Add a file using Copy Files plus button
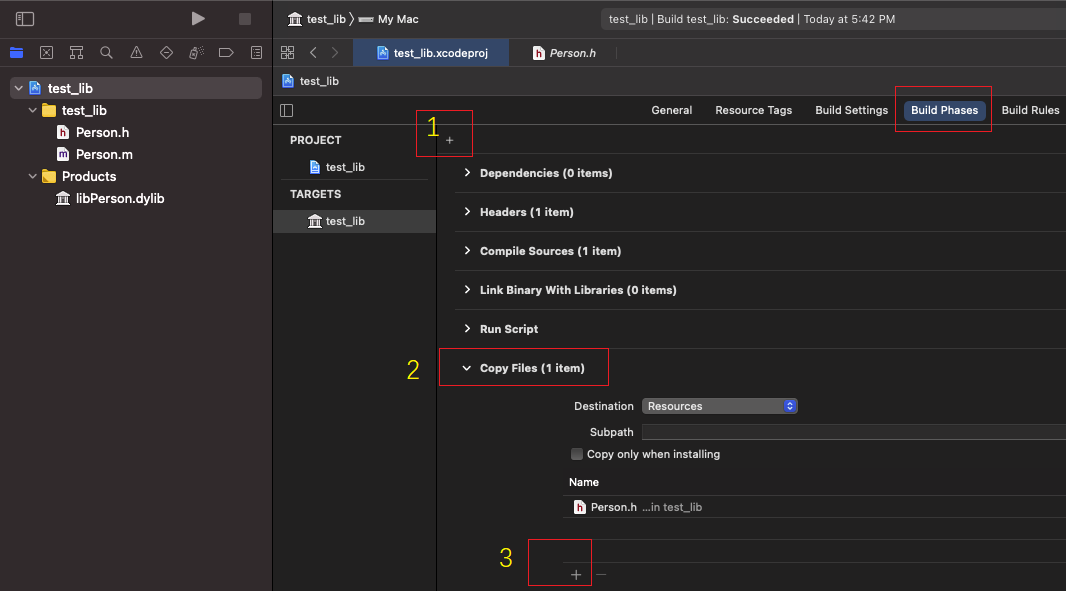 [576, 575]
